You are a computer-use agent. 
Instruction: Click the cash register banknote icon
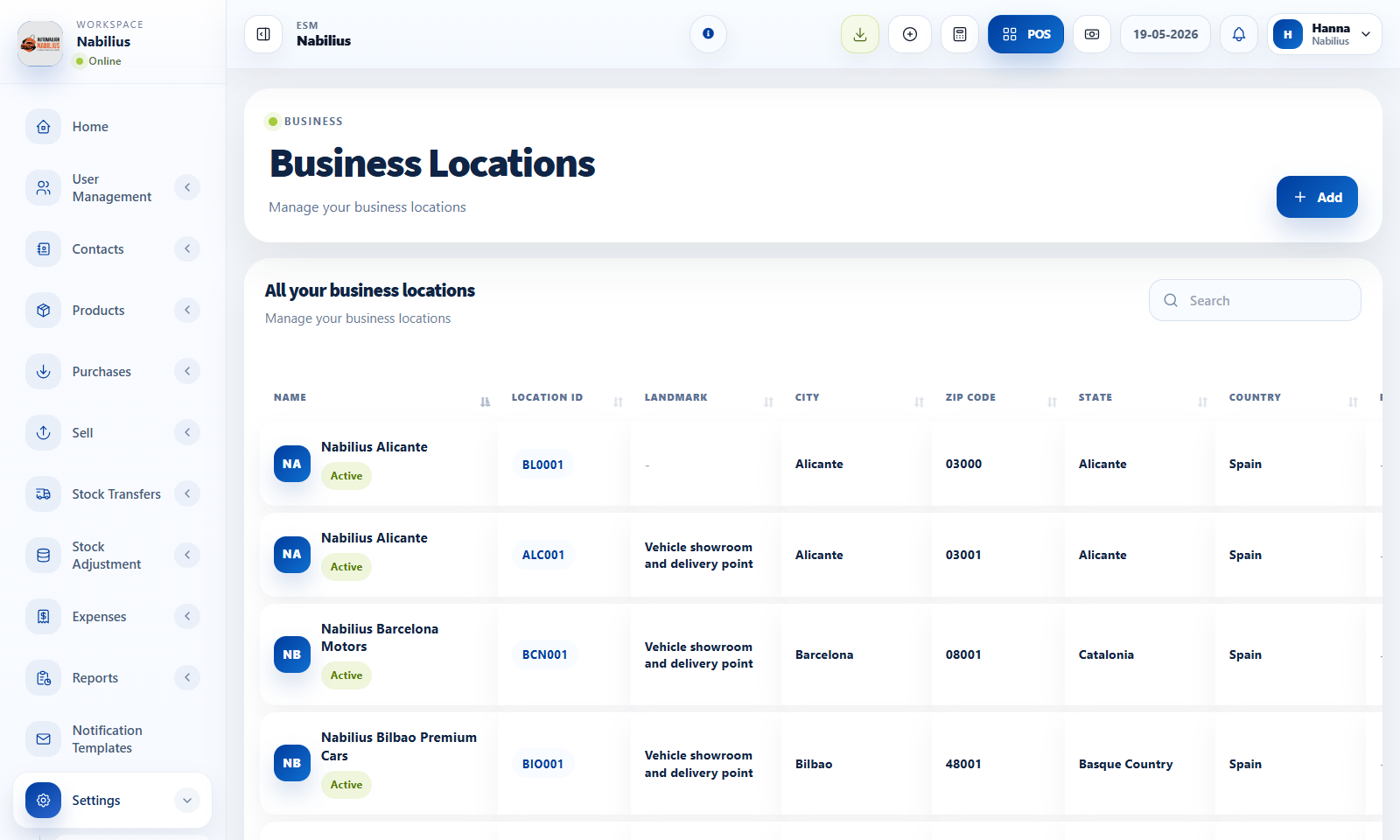point(1092,34)
